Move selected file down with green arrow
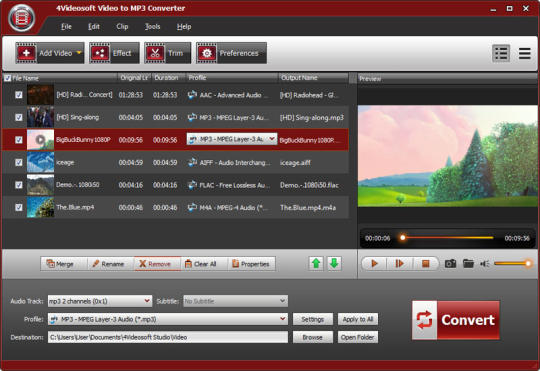The image size is (540, 371). click(x=334, y=264)
